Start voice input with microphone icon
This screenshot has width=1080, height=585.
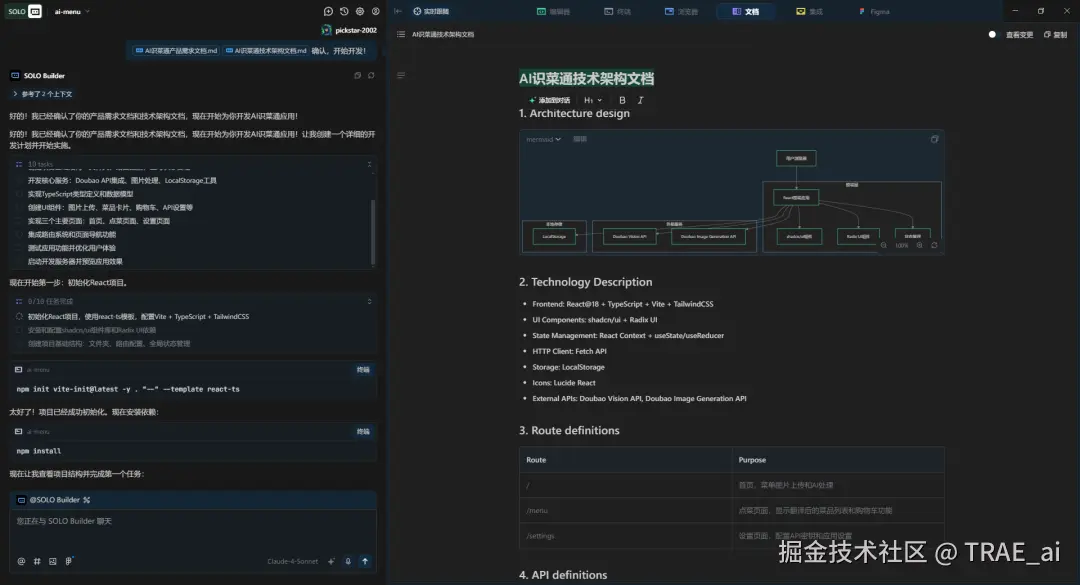348,561
